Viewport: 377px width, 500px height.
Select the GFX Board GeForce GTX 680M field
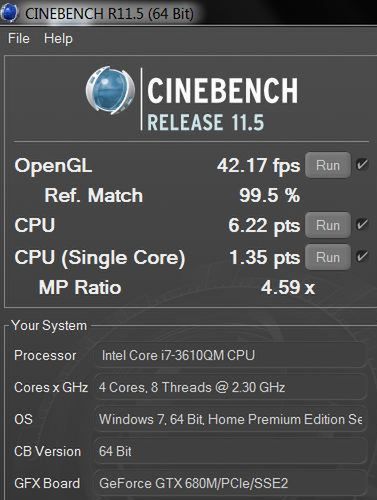point(231,484)
